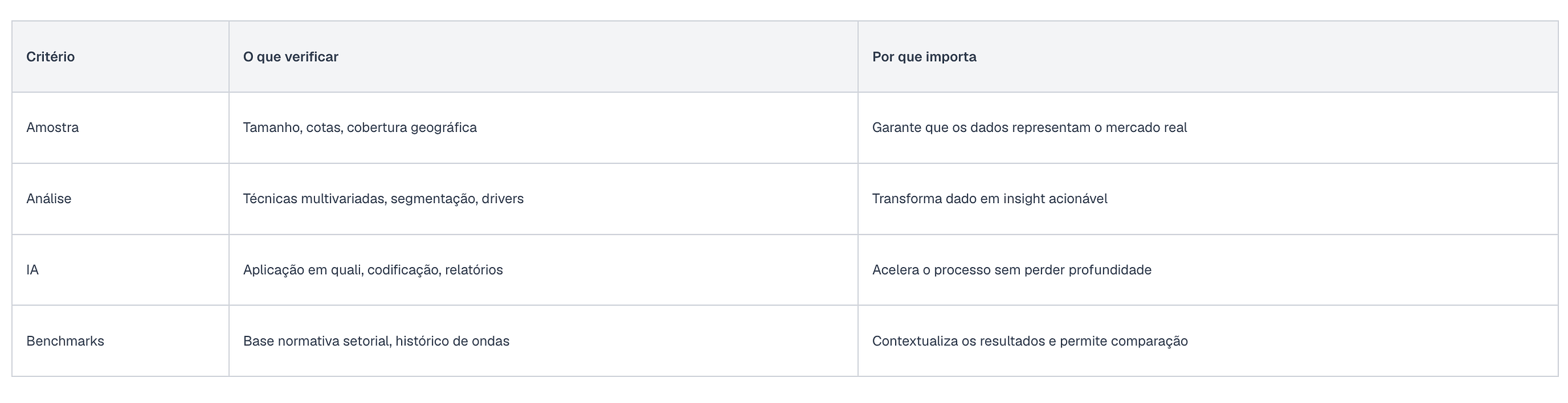
Task: Click the word drivers in Análise row
Action: click(502, 199)
